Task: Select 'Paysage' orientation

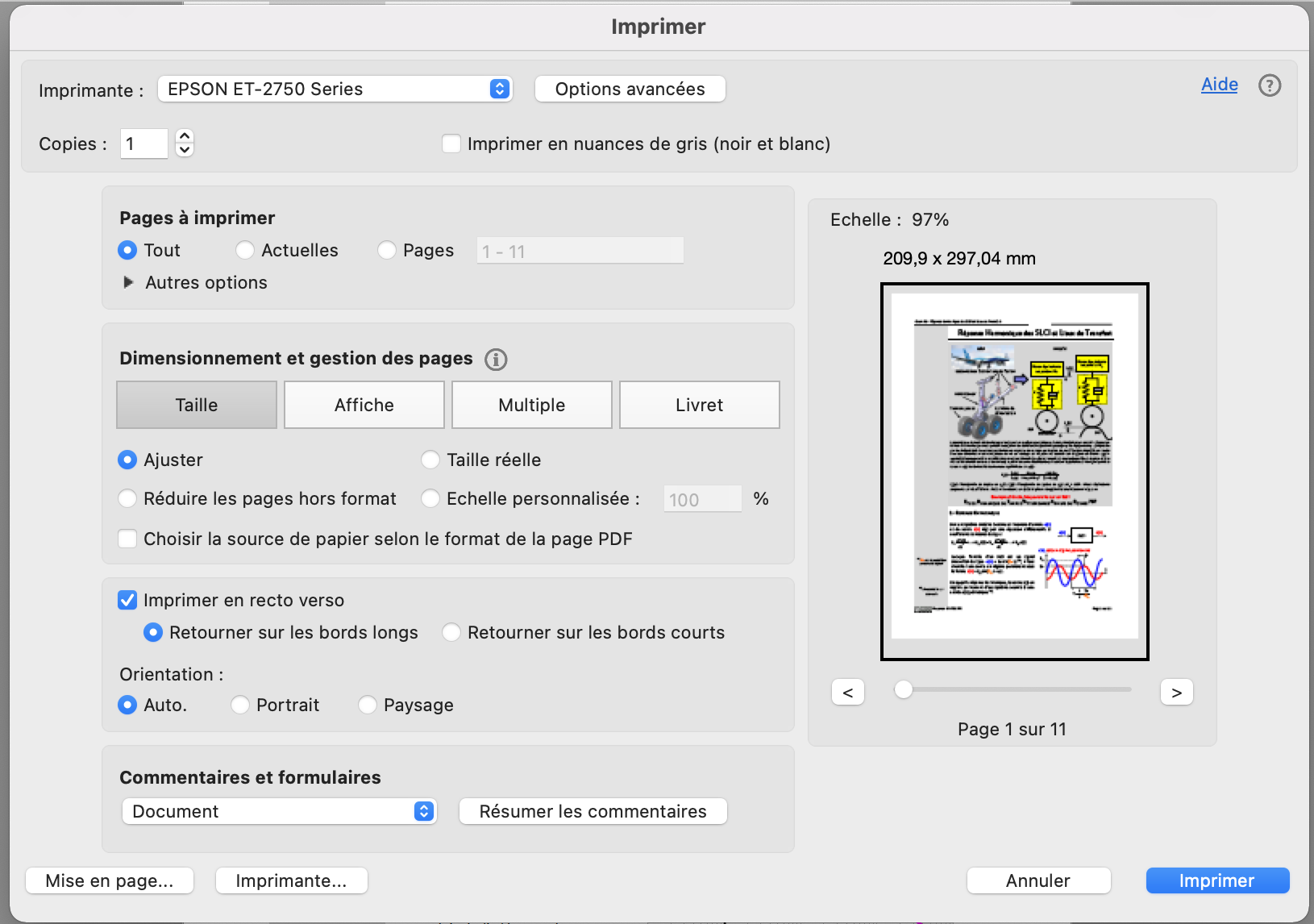Action: coord(368,705)
